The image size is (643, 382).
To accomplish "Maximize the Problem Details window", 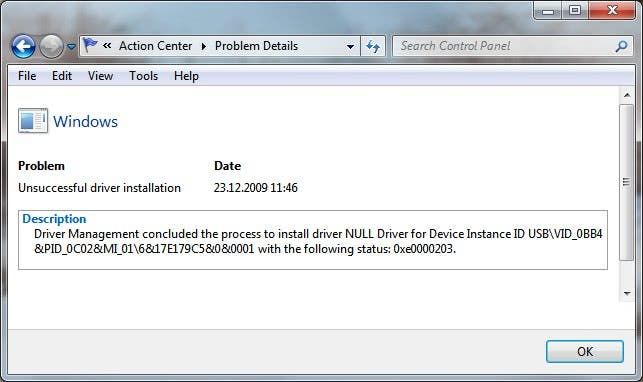I will (575, 10).
